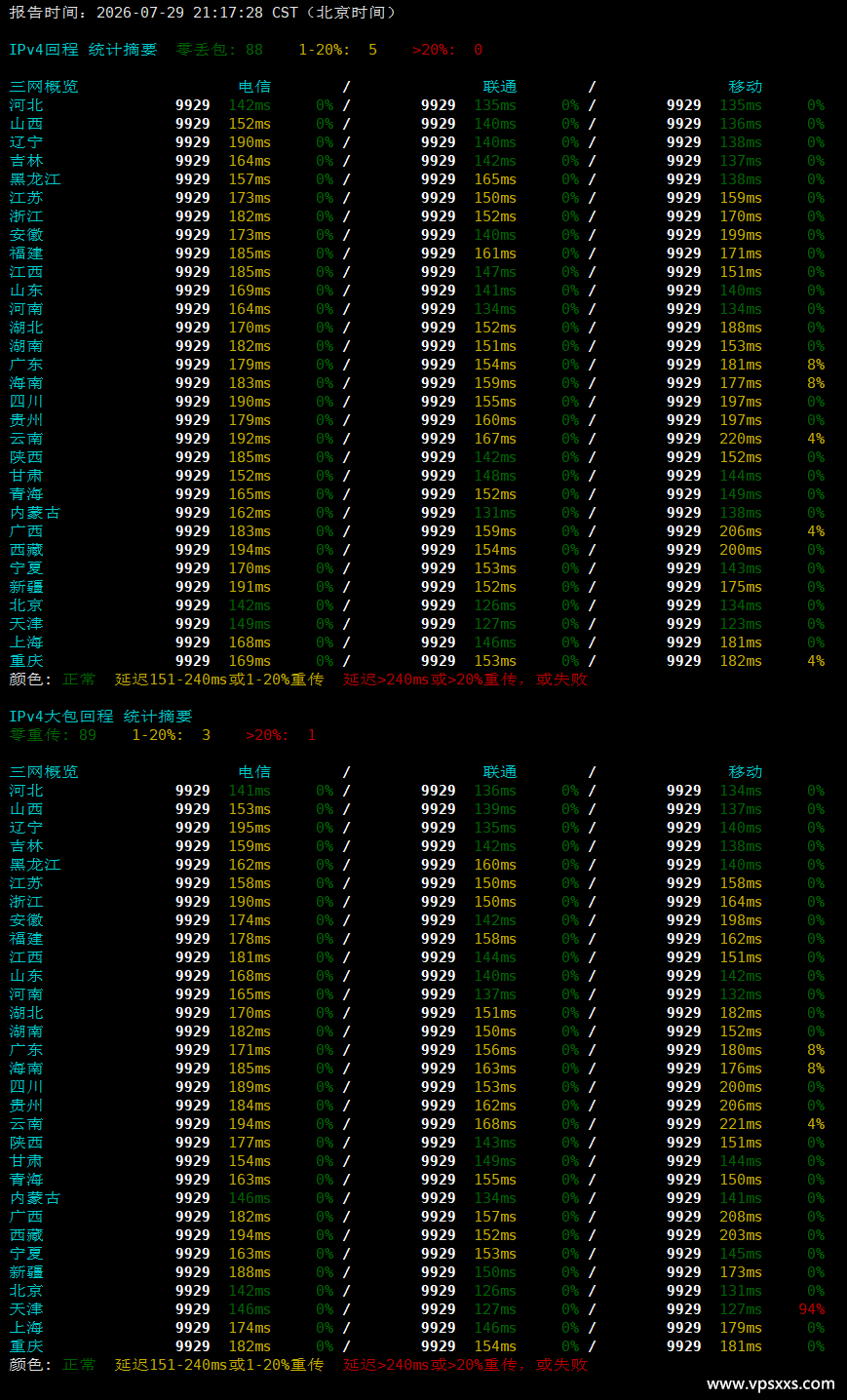Viewport: 847px width, 1400px height.
Task: Click the 161ms unicom latency for 福建
Action: point(495,253)
